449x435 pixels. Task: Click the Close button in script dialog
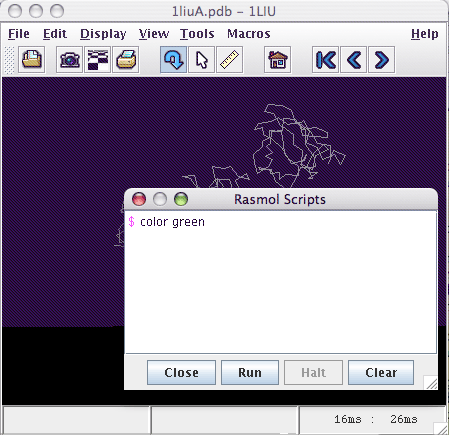coord(181,372)
